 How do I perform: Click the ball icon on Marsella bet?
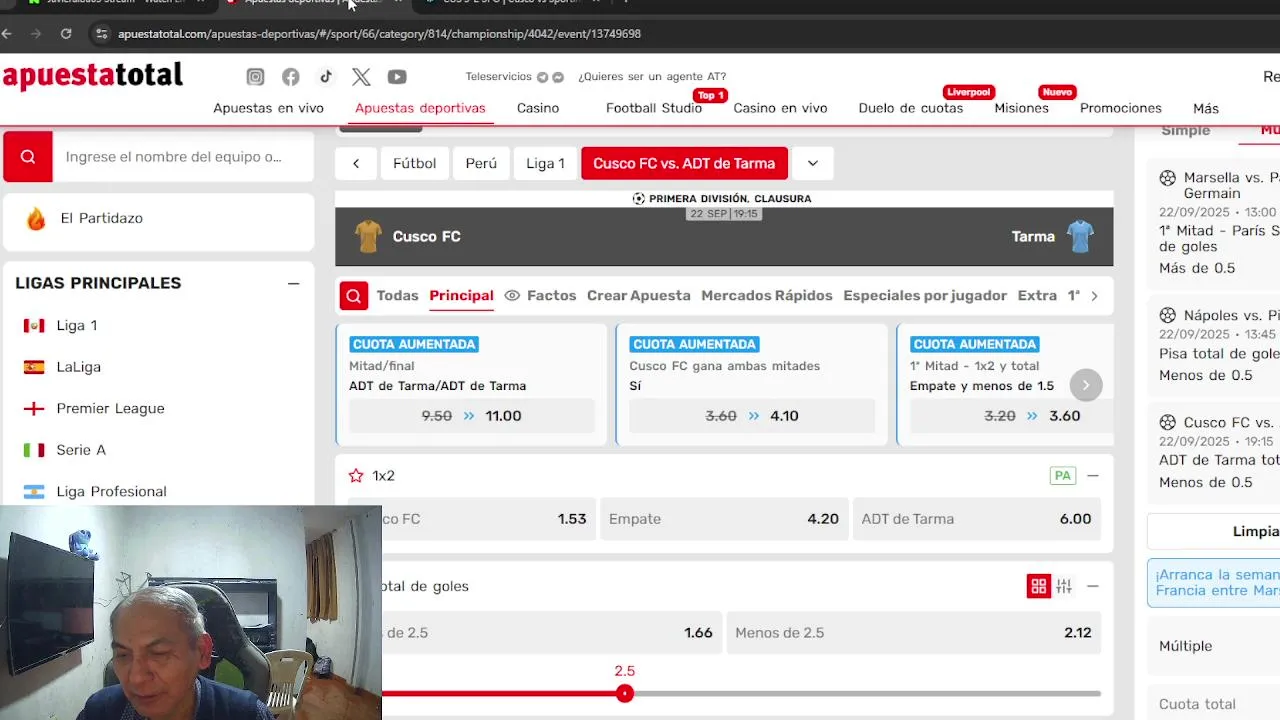tap(1168, 178)
